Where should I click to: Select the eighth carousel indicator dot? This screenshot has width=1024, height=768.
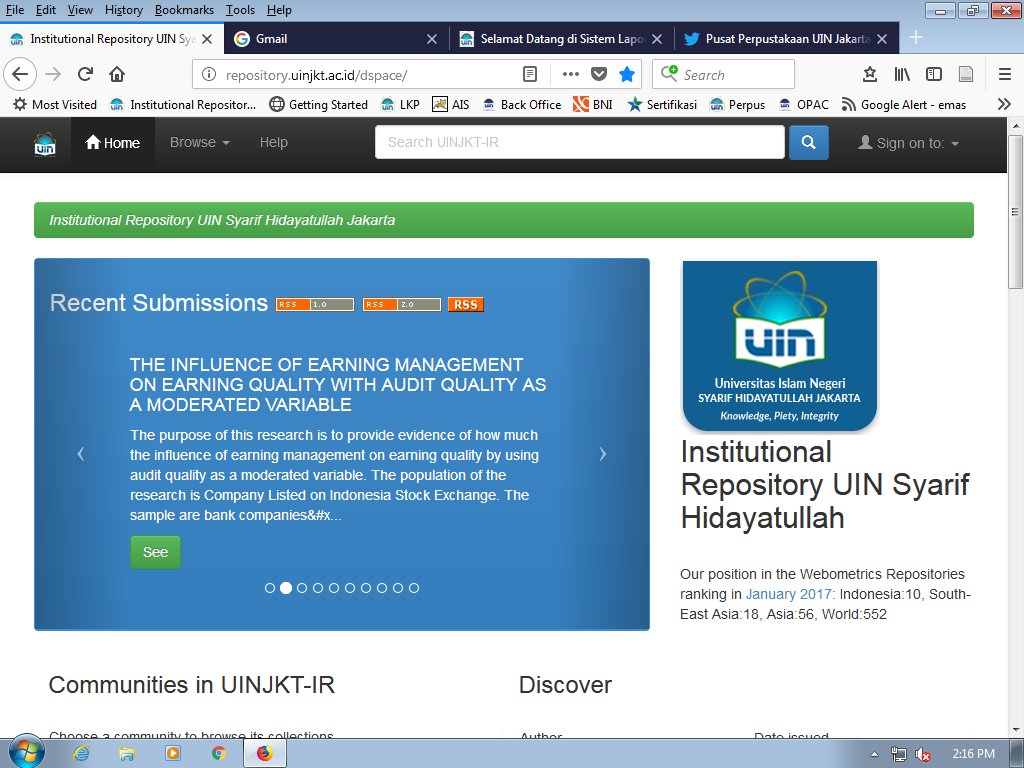pos(382,588)
